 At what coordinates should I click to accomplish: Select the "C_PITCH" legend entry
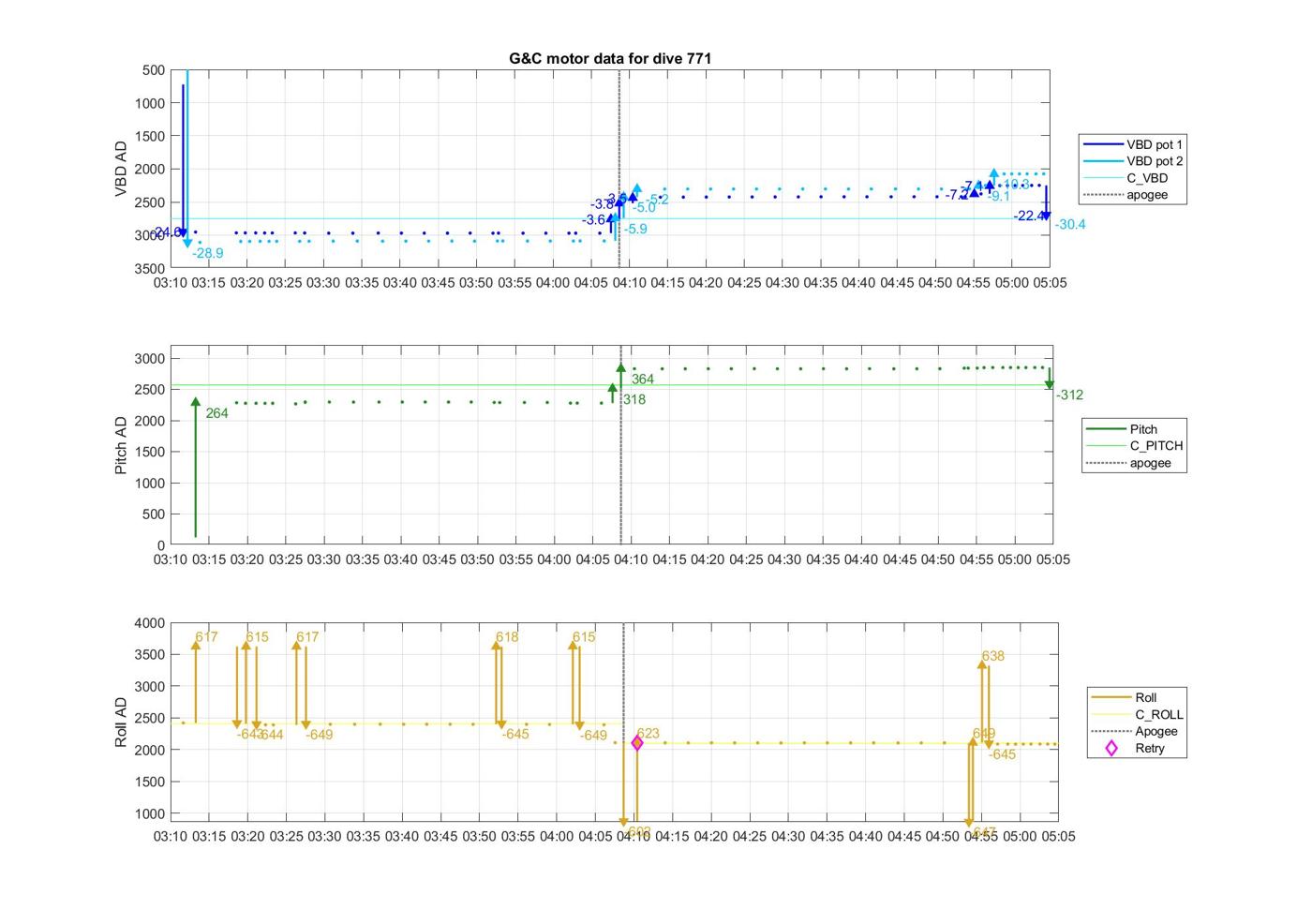click(1135, 446)
